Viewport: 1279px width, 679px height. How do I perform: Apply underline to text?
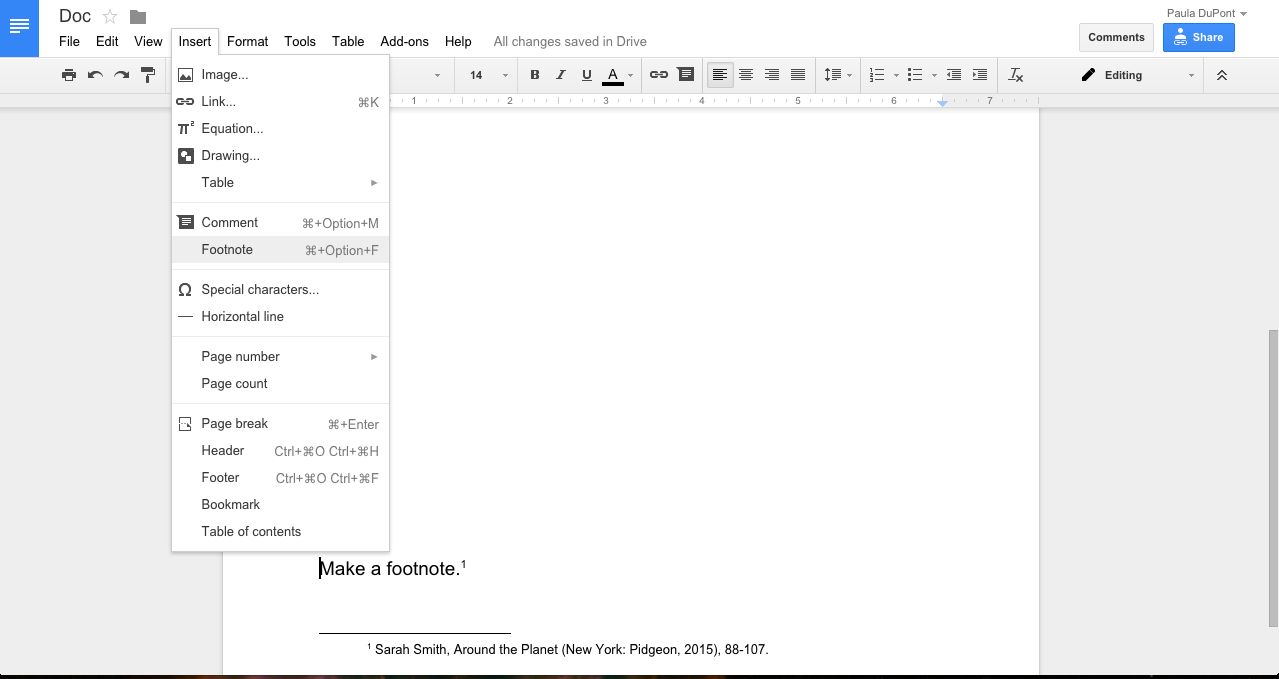tap(587, 74)
